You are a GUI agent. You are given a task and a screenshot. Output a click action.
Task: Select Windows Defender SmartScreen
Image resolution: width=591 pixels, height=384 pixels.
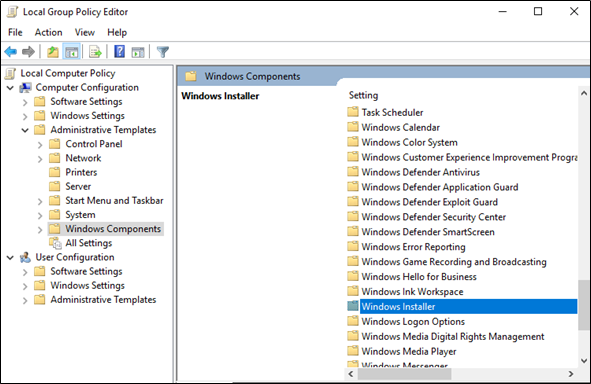tap(428, 232)
